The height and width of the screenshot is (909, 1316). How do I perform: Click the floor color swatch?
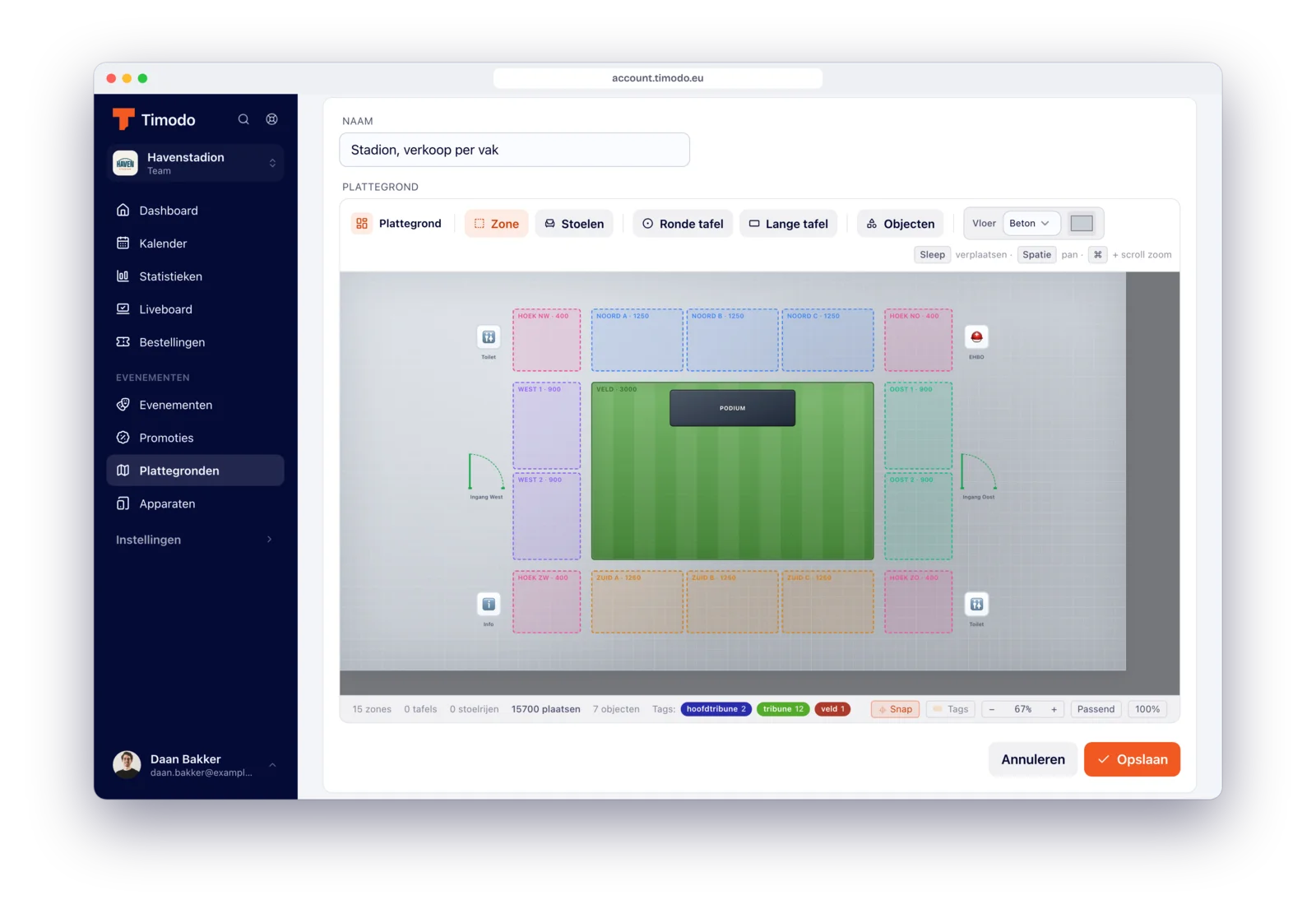tap(1082, 223)
